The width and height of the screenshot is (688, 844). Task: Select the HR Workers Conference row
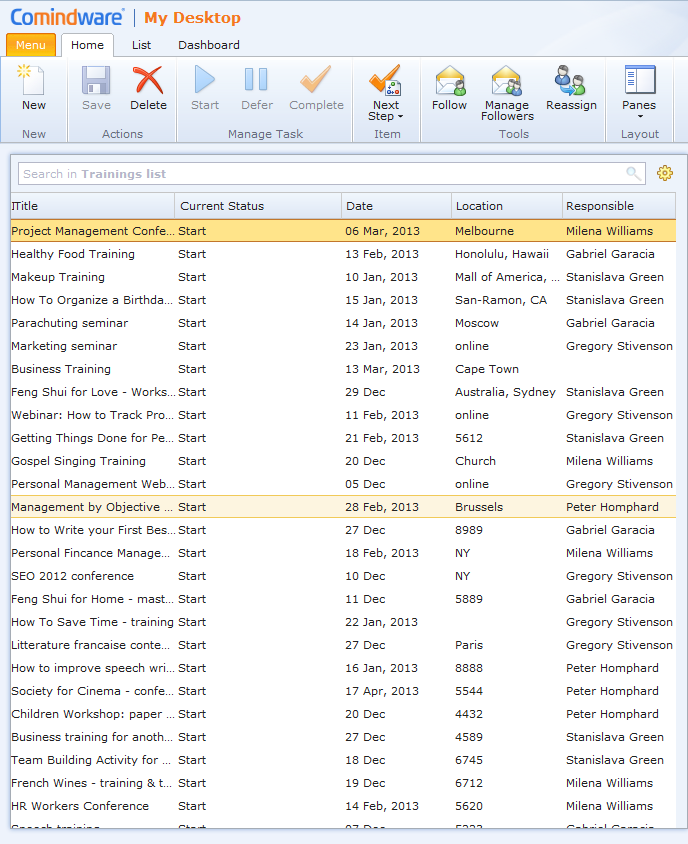pos(343,806)
